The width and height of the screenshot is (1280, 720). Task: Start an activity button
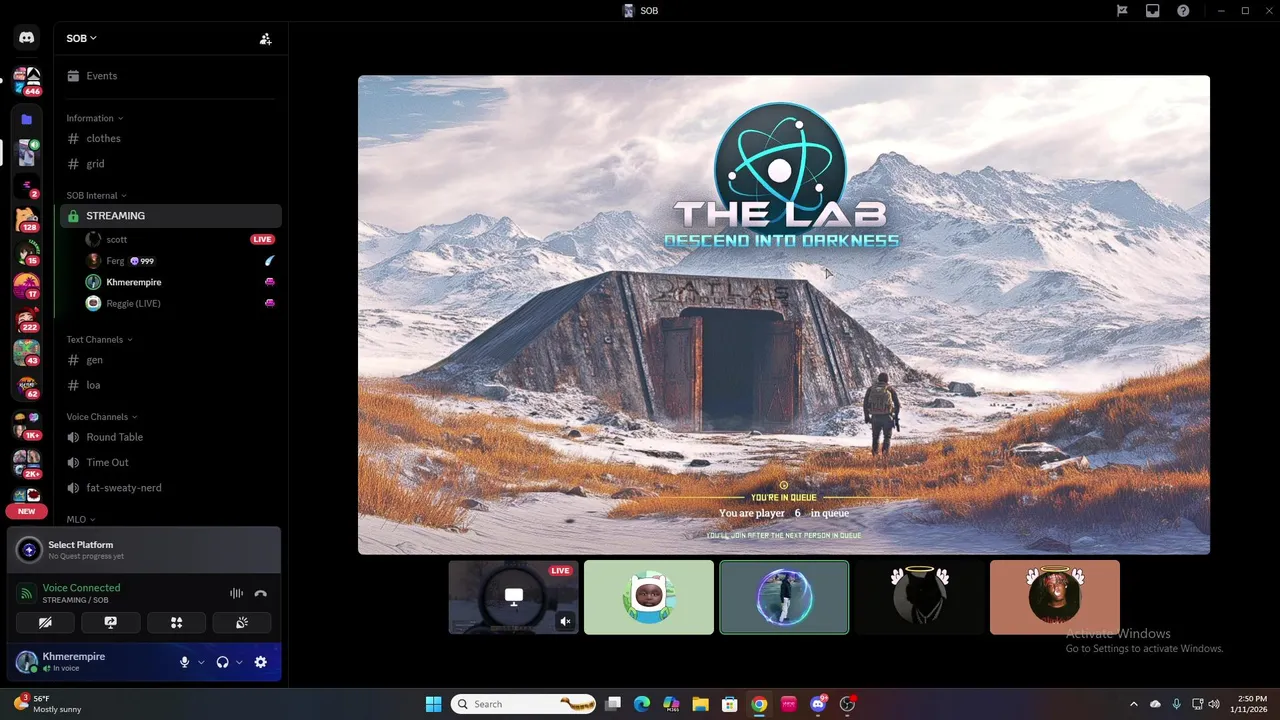[x=176, y=622]
